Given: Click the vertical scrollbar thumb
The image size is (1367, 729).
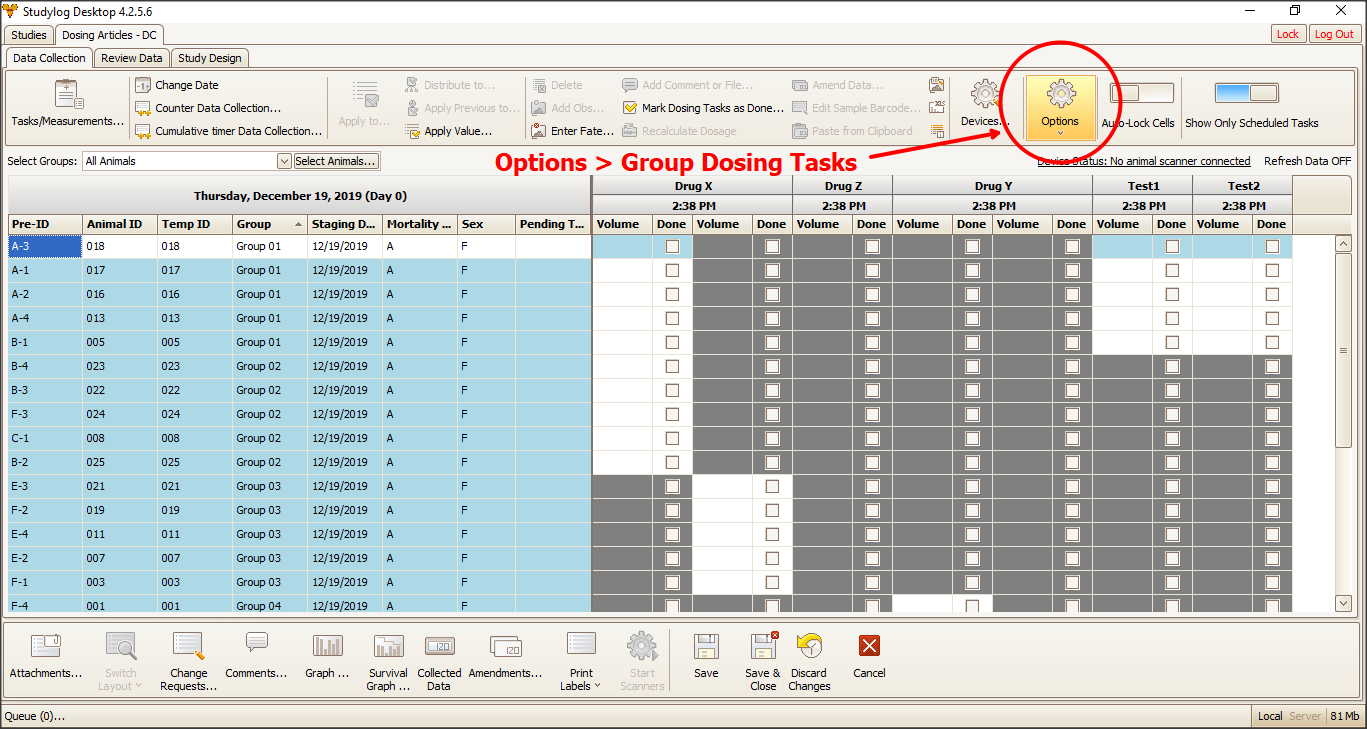Looking at the screenshot, I should 1344,351.
